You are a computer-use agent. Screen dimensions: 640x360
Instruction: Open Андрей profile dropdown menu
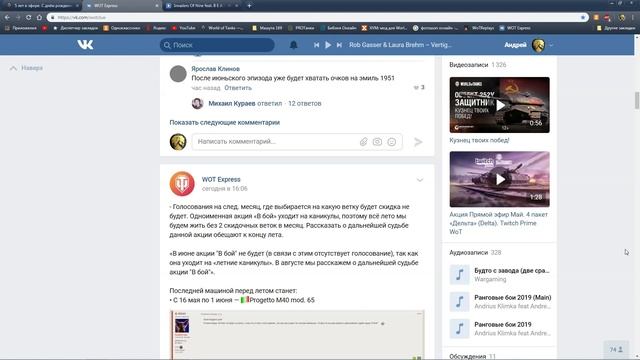coord(551,45)
